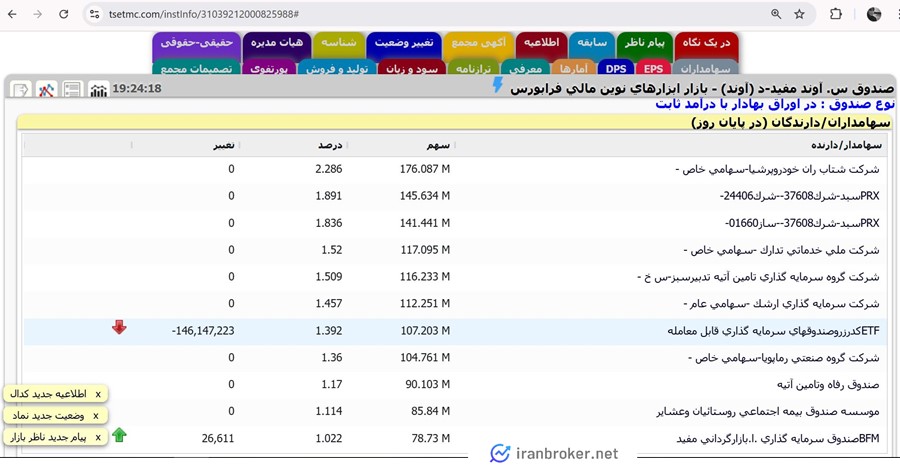Select صندوق بیمه اجتماعی روستائیان row
This screenshot has width=900, height=470.
pyautogui.click(x=455, y=411)
